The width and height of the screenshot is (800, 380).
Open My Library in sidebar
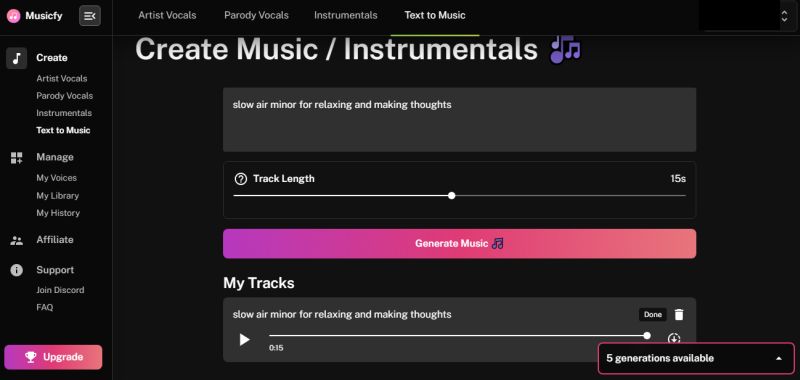58,196
